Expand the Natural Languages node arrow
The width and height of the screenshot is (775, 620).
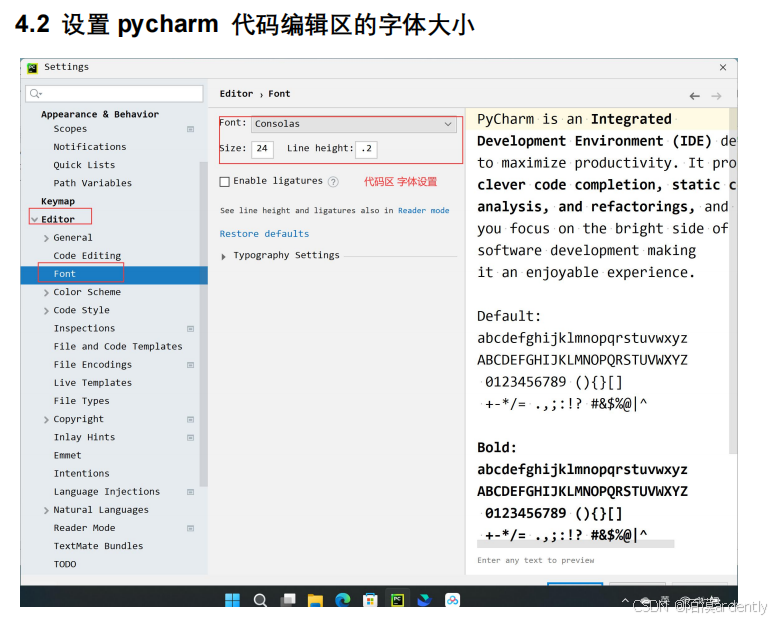(x=46, y=510)
